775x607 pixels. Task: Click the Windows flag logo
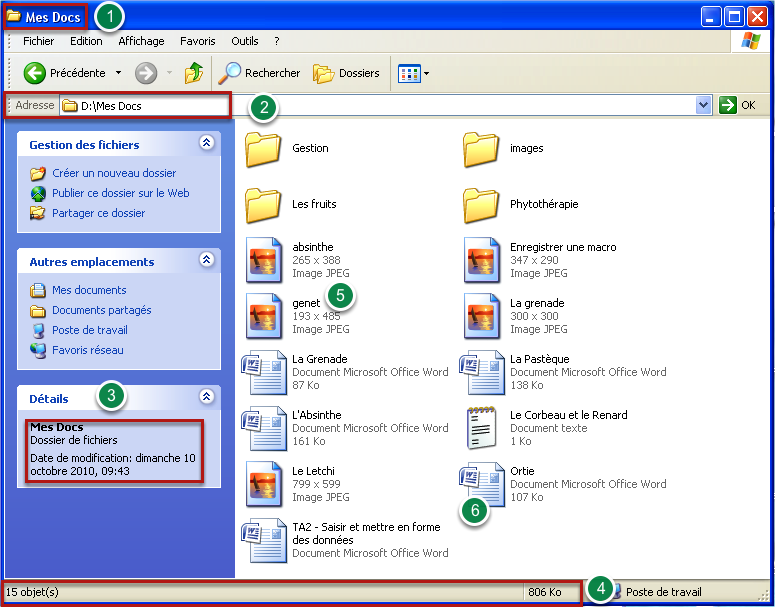click(751, 41)
